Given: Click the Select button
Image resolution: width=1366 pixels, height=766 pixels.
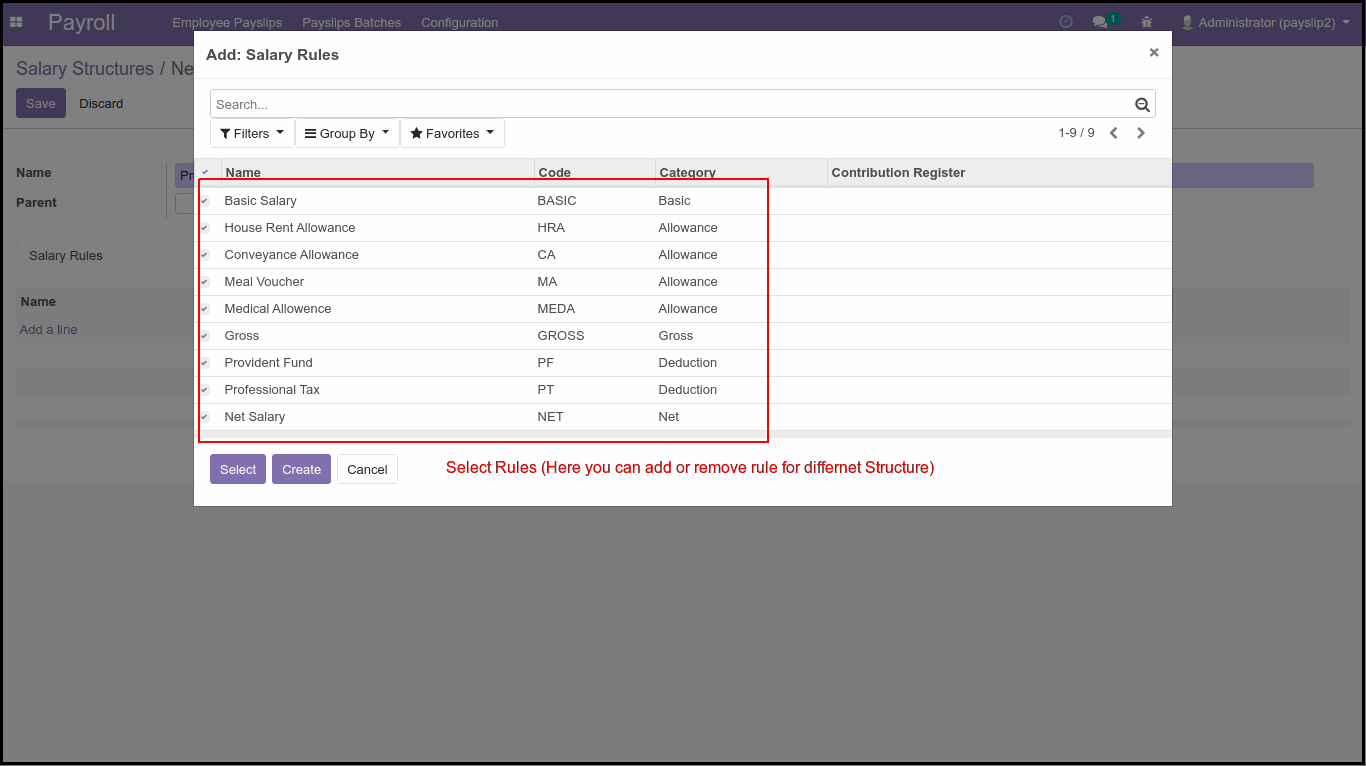Looking at the screenshot, I should 238,469.
